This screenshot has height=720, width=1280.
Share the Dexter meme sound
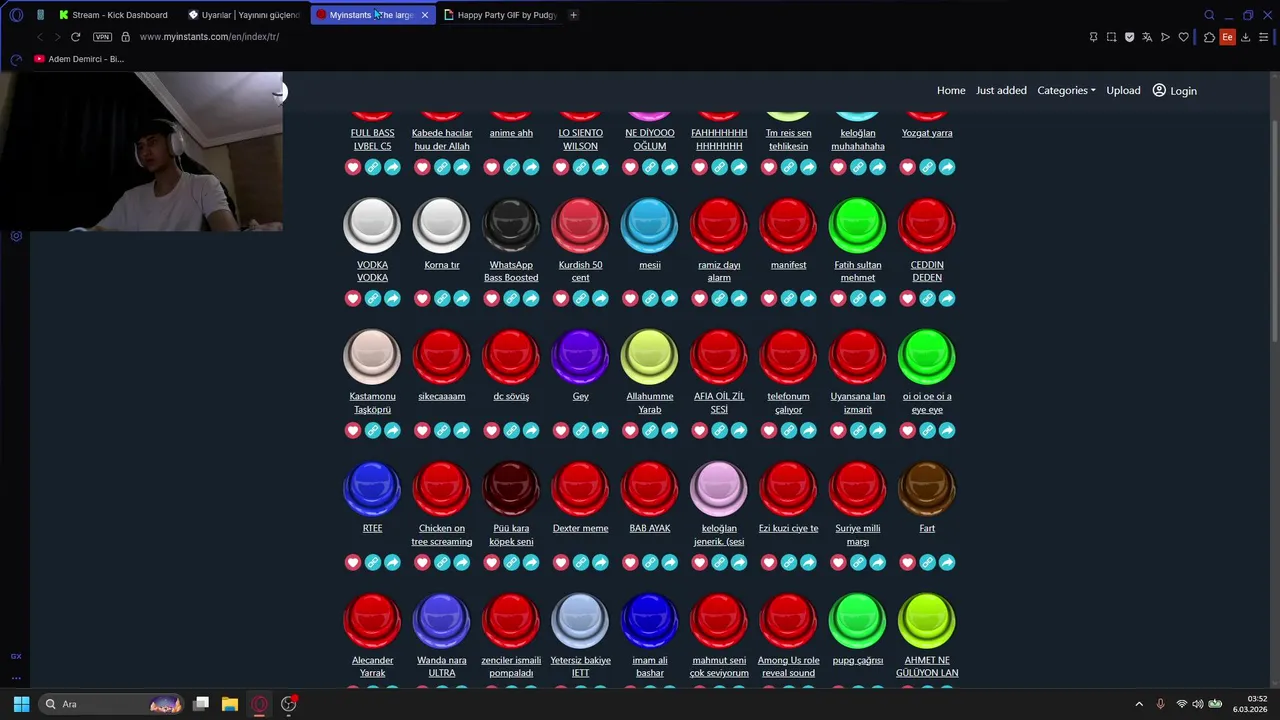tap(600, 563)
